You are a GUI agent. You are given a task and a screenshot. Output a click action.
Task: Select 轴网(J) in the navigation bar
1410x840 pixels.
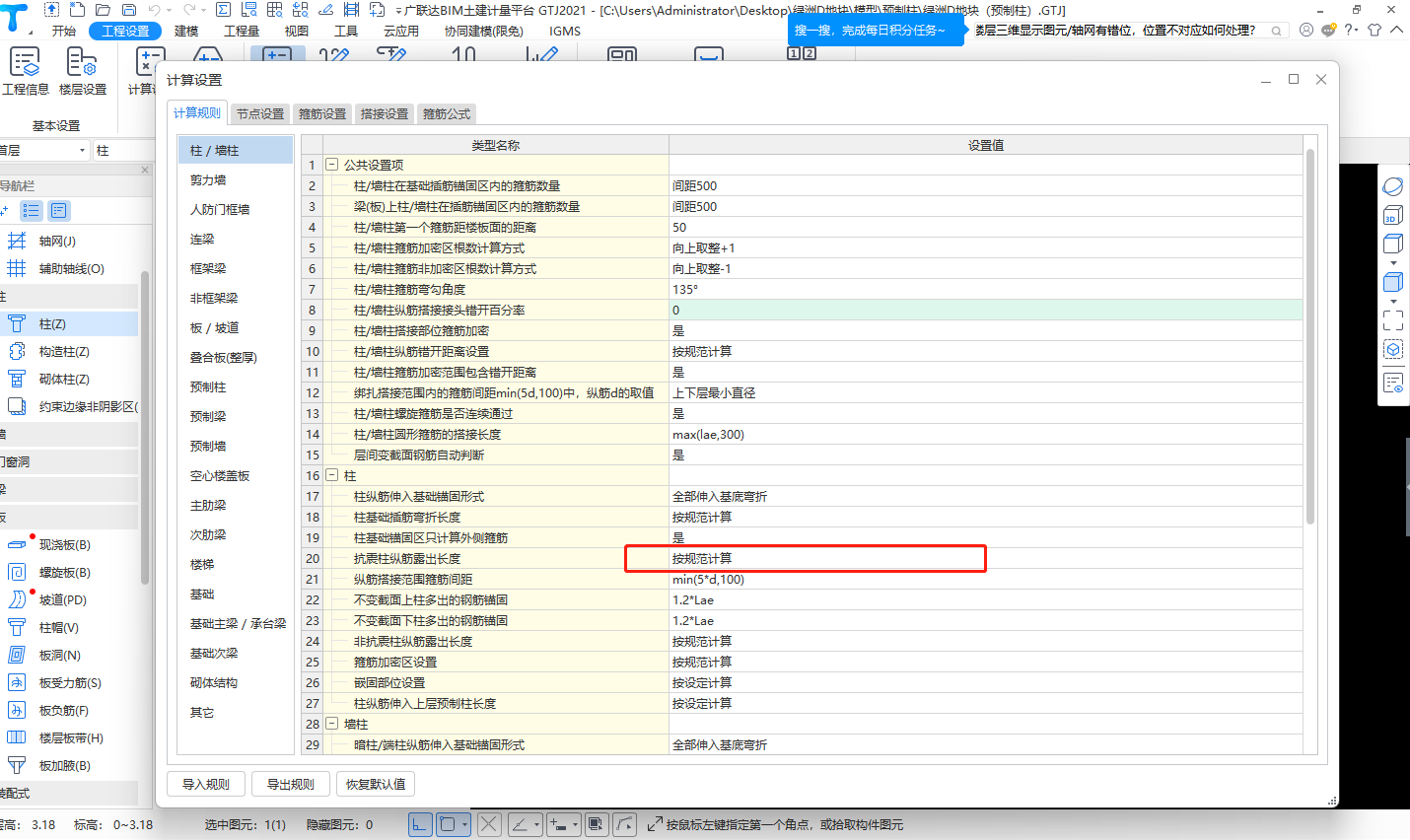(x=69, y=241)
